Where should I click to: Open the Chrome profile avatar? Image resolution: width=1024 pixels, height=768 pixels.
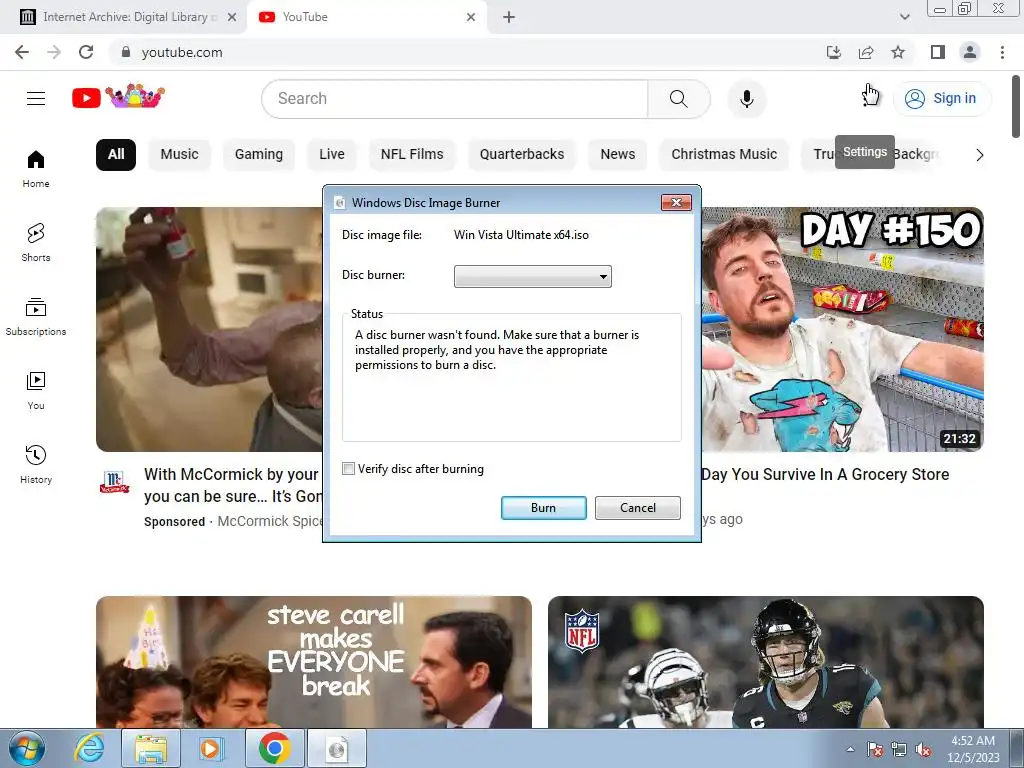(x=970, y=52)
